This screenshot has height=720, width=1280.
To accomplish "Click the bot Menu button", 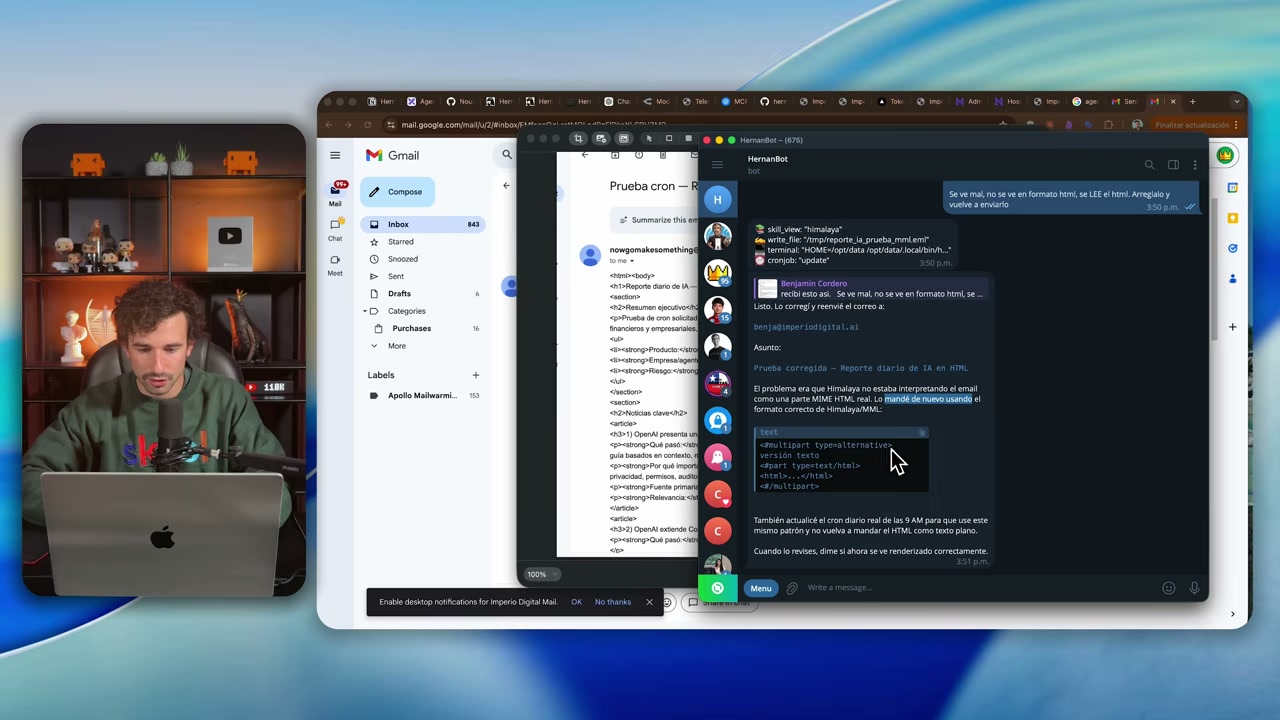I will pos(761,588).
